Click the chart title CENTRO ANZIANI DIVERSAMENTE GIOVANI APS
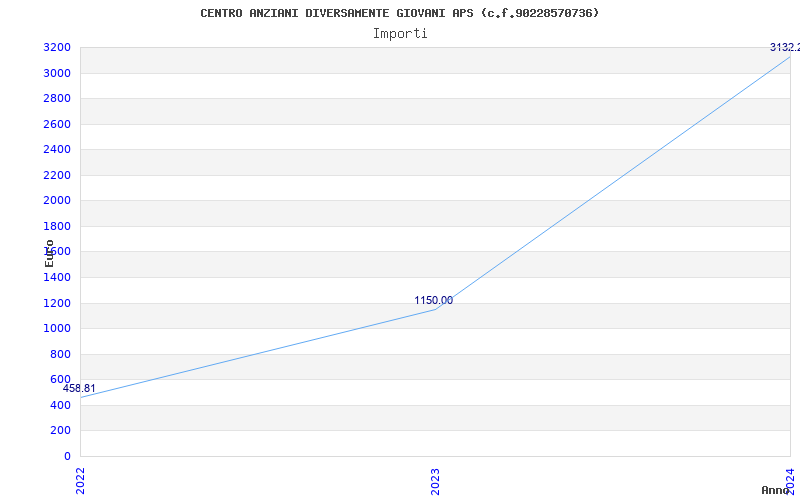 coord(399,13)
